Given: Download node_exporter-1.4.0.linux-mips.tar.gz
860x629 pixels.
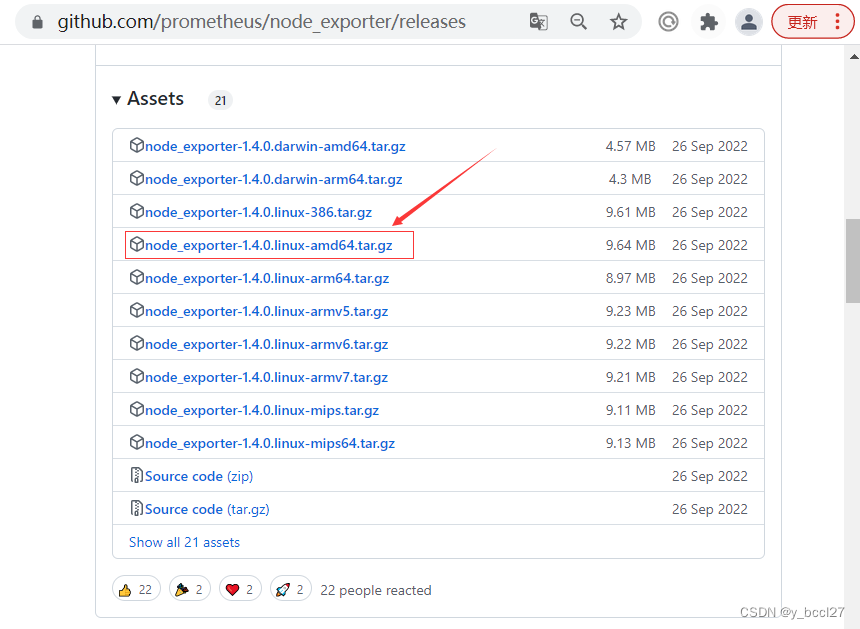Looking at the screenshot, I should pyautogui.click(x=262, y=410).
